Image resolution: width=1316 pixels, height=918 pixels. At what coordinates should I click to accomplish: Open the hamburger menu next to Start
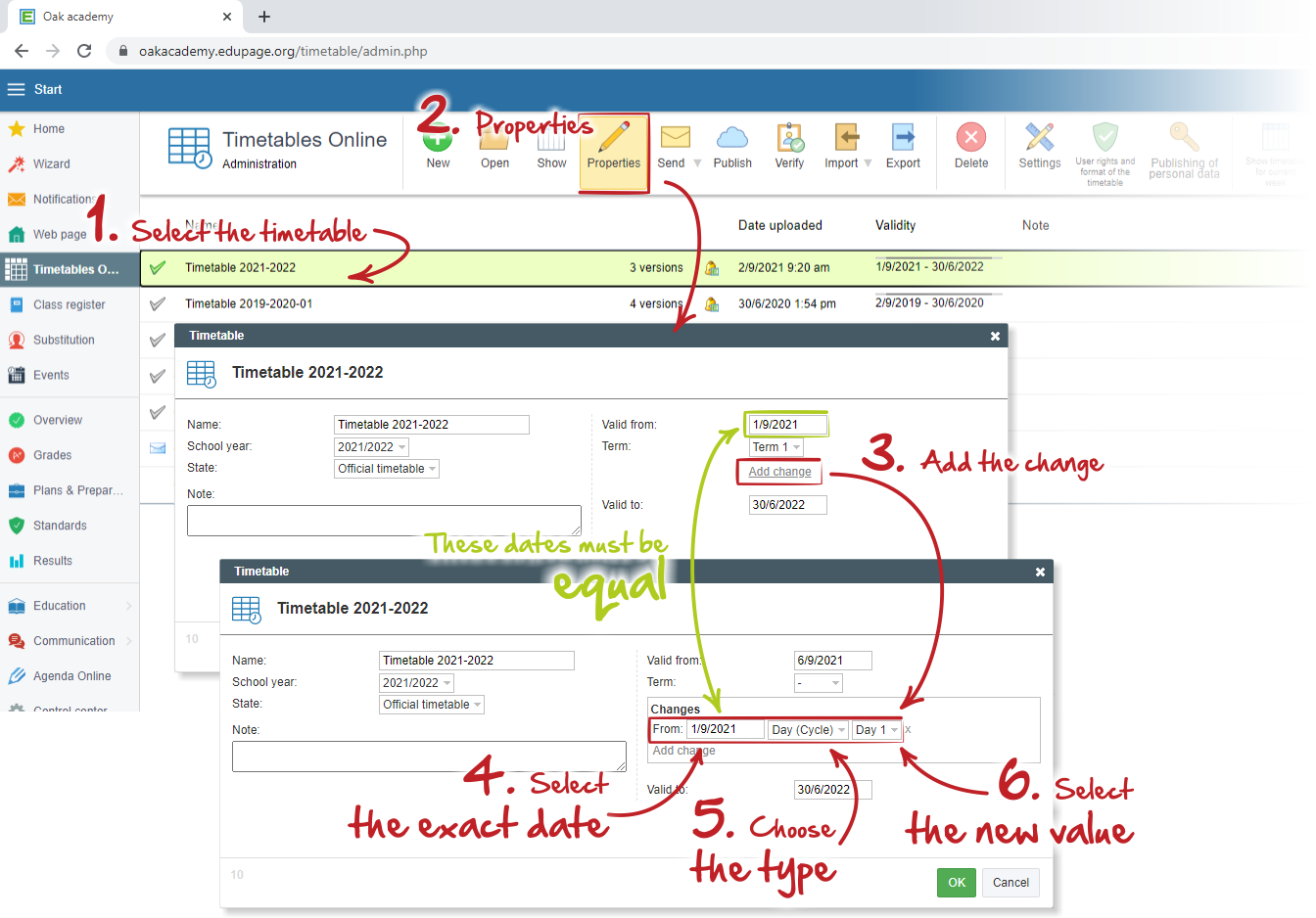coord(16,89)
